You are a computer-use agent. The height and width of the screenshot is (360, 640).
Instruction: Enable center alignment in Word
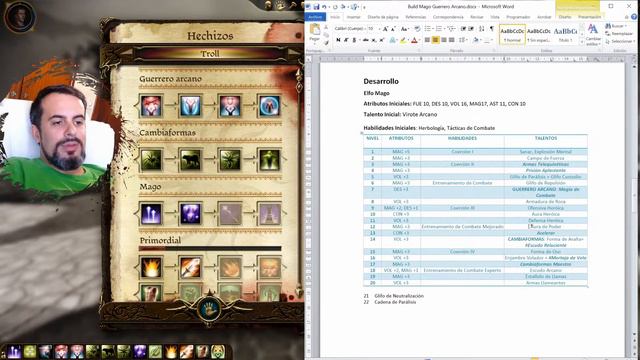pos(435,40)
